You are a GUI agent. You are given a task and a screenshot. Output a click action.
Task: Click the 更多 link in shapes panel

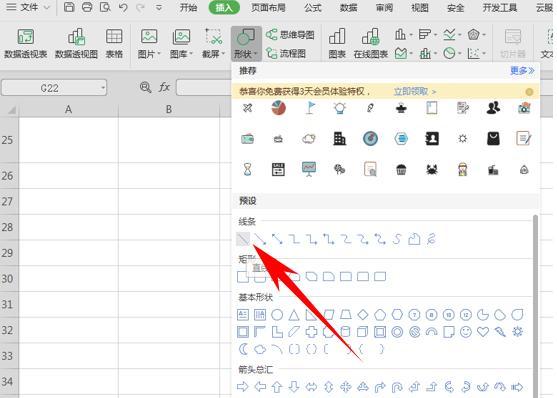coord(522,70)
